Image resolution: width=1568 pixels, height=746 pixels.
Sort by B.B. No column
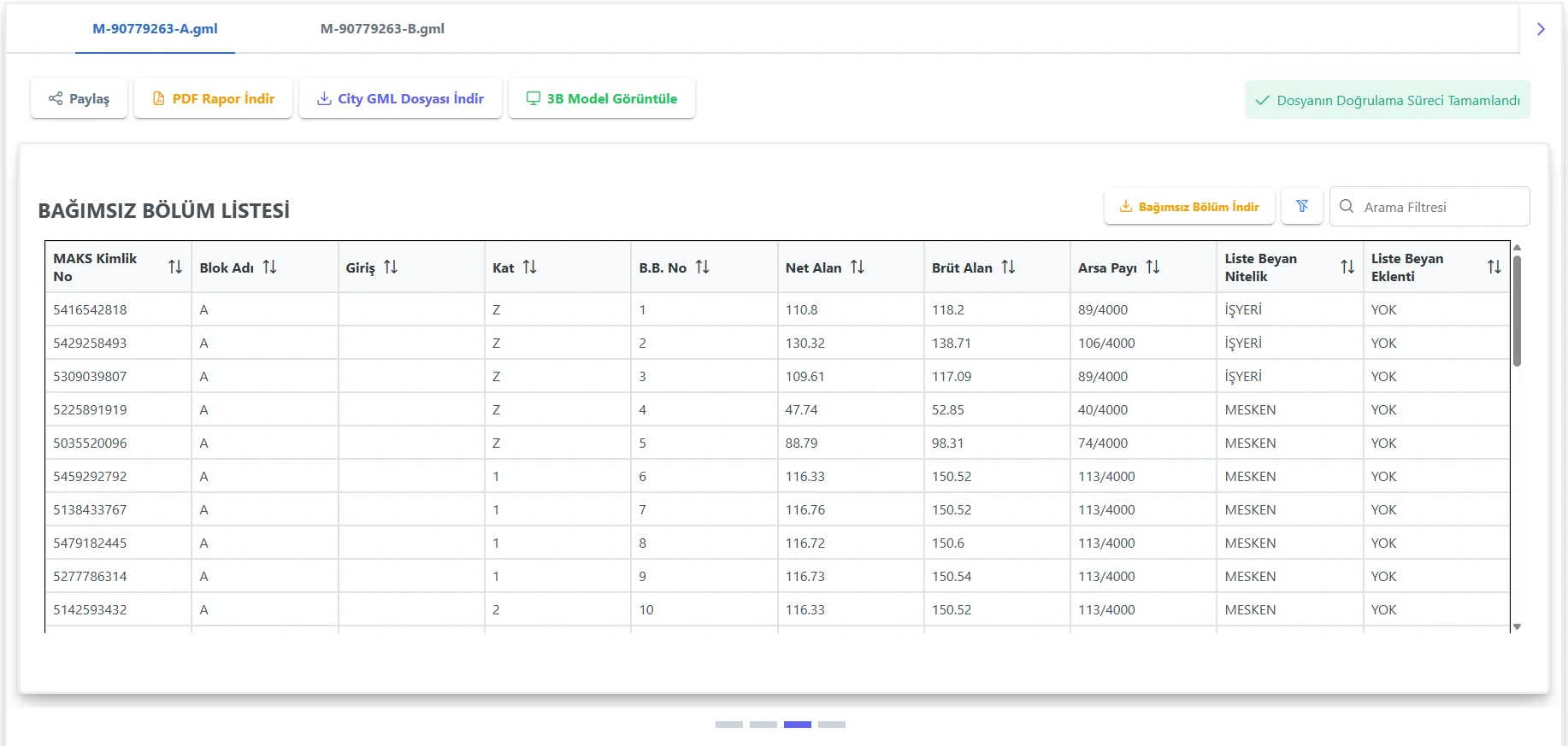pos(702,267)
